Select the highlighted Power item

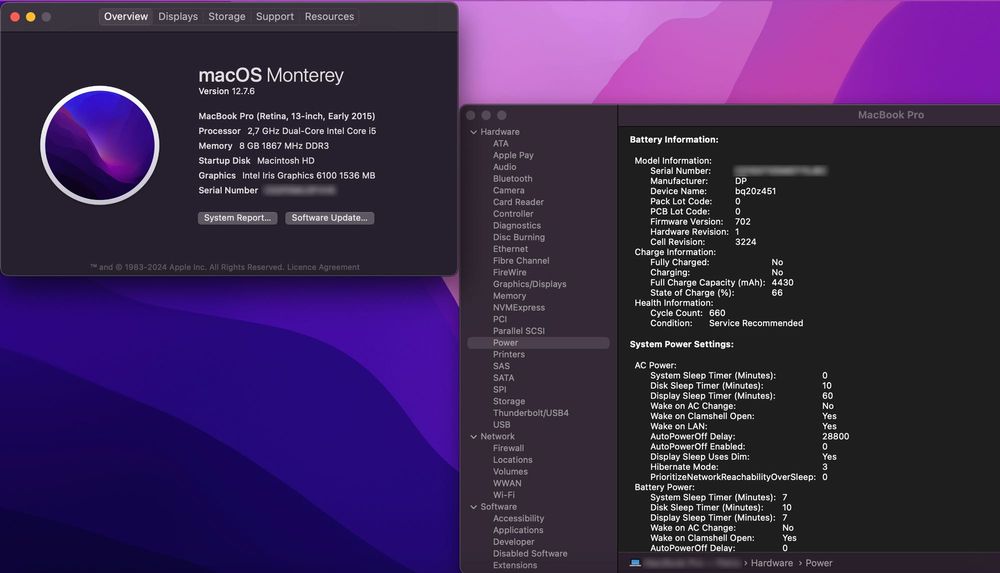click(538, 343)
